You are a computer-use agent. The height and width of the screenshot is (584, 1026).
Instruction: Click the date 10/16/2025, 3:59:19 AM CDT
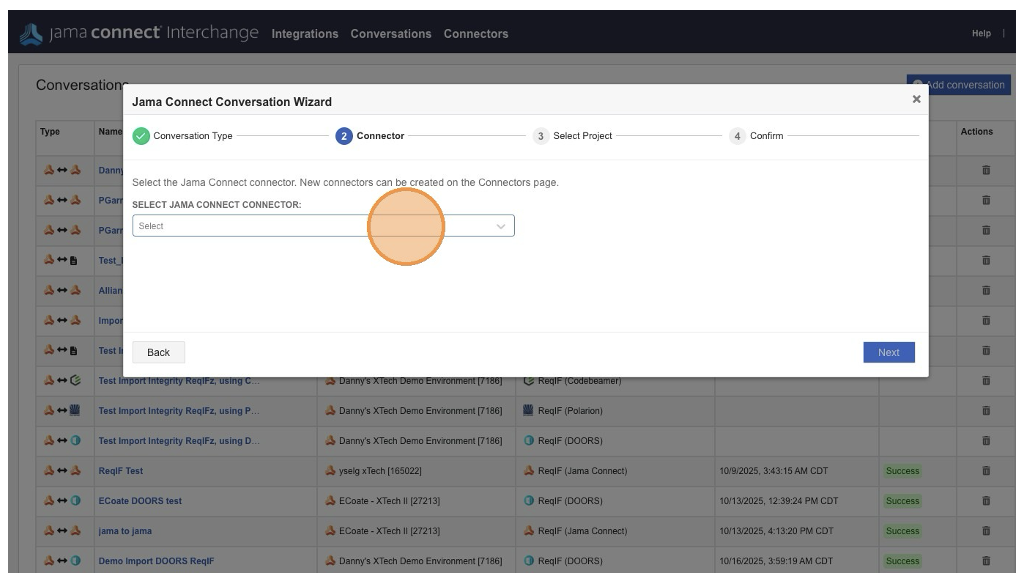tap(776, 561)
